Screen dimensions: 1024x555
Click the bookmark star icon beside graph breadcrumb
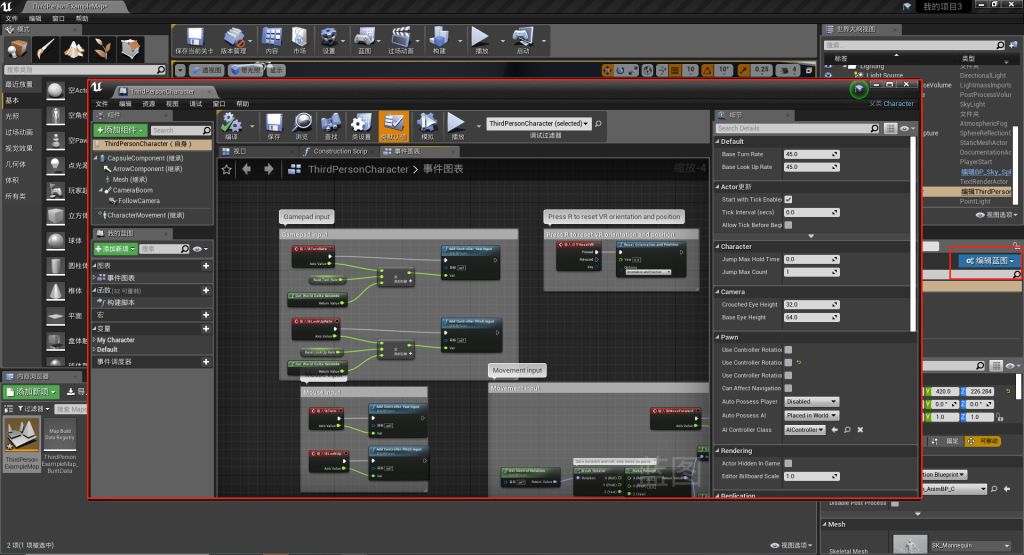pos(226,169)
